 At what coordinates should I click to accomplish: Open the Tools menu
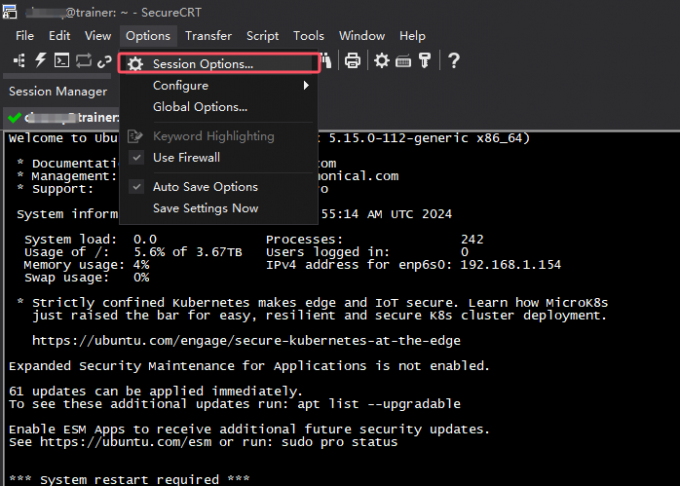coord(308,36)
